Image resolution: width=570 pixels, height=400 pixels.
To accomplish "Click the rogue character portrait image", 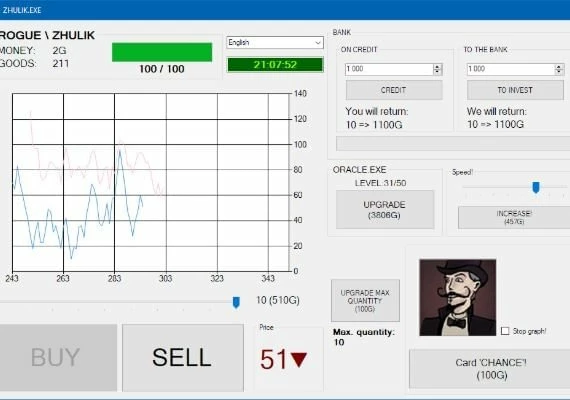I will click(458, 297).
